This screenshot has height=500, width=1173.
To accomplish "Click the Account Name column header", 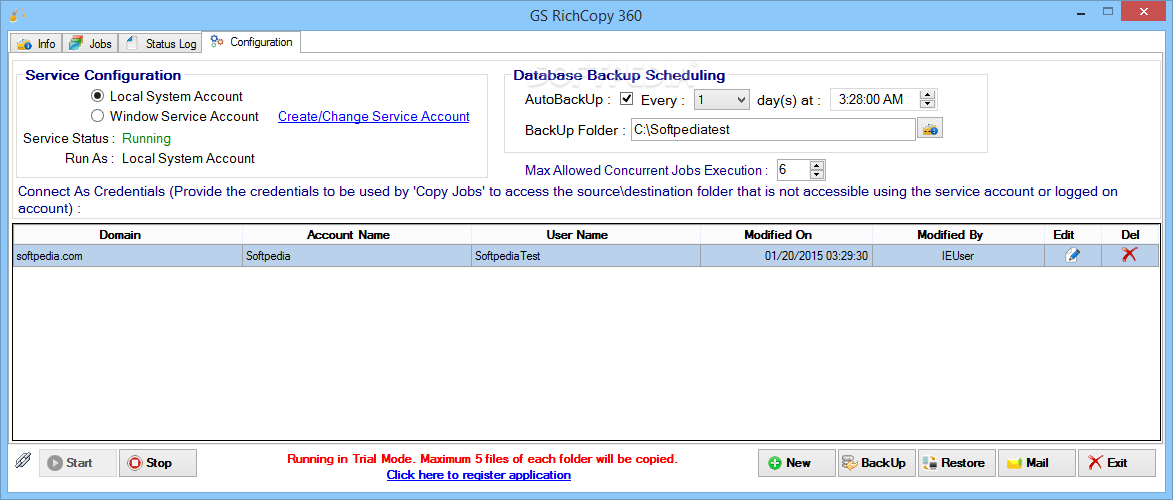I will [x=357, y=234].
